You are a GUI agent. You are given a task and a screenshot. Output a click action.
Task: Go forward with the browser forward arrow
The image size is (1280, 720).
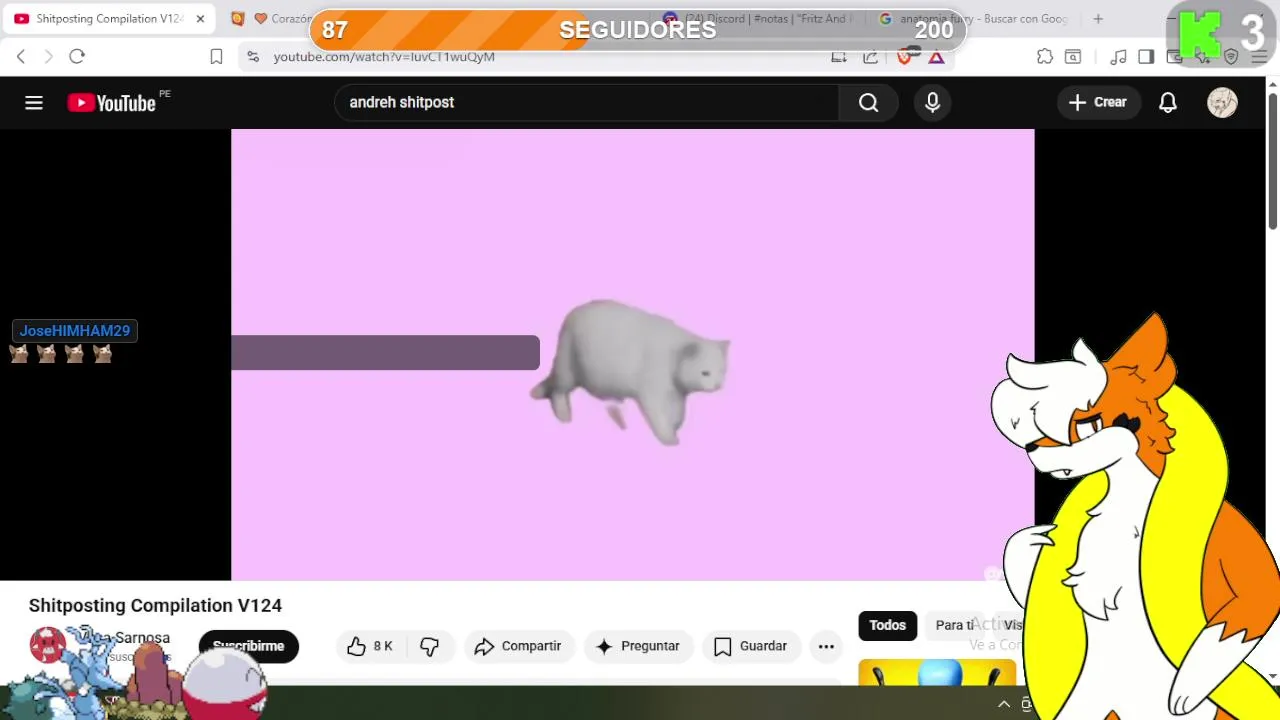click(x=48, y=56)
